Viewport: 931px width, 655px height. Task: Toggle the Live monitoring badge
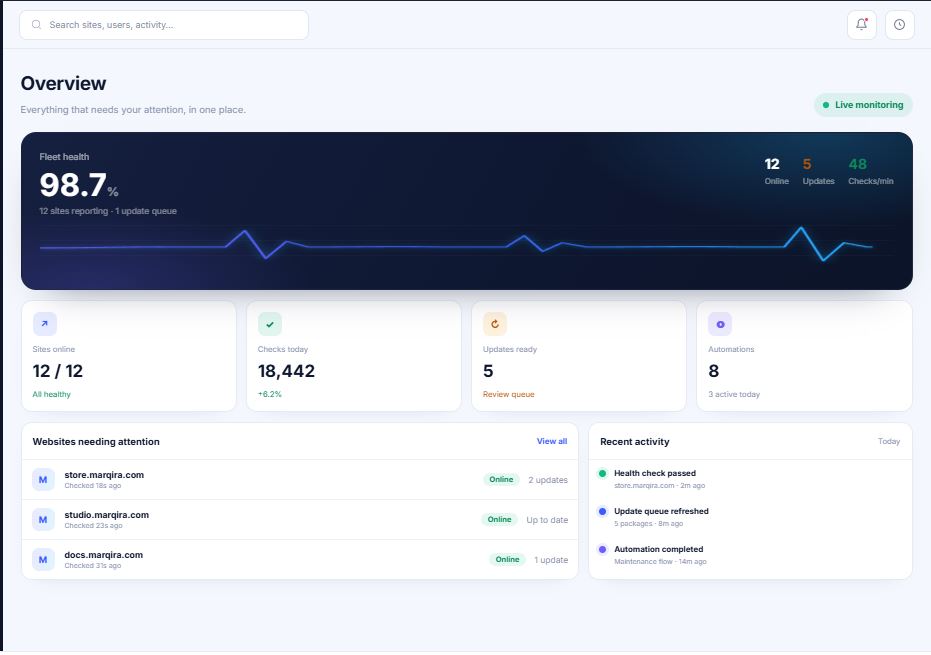coord(863,105)
